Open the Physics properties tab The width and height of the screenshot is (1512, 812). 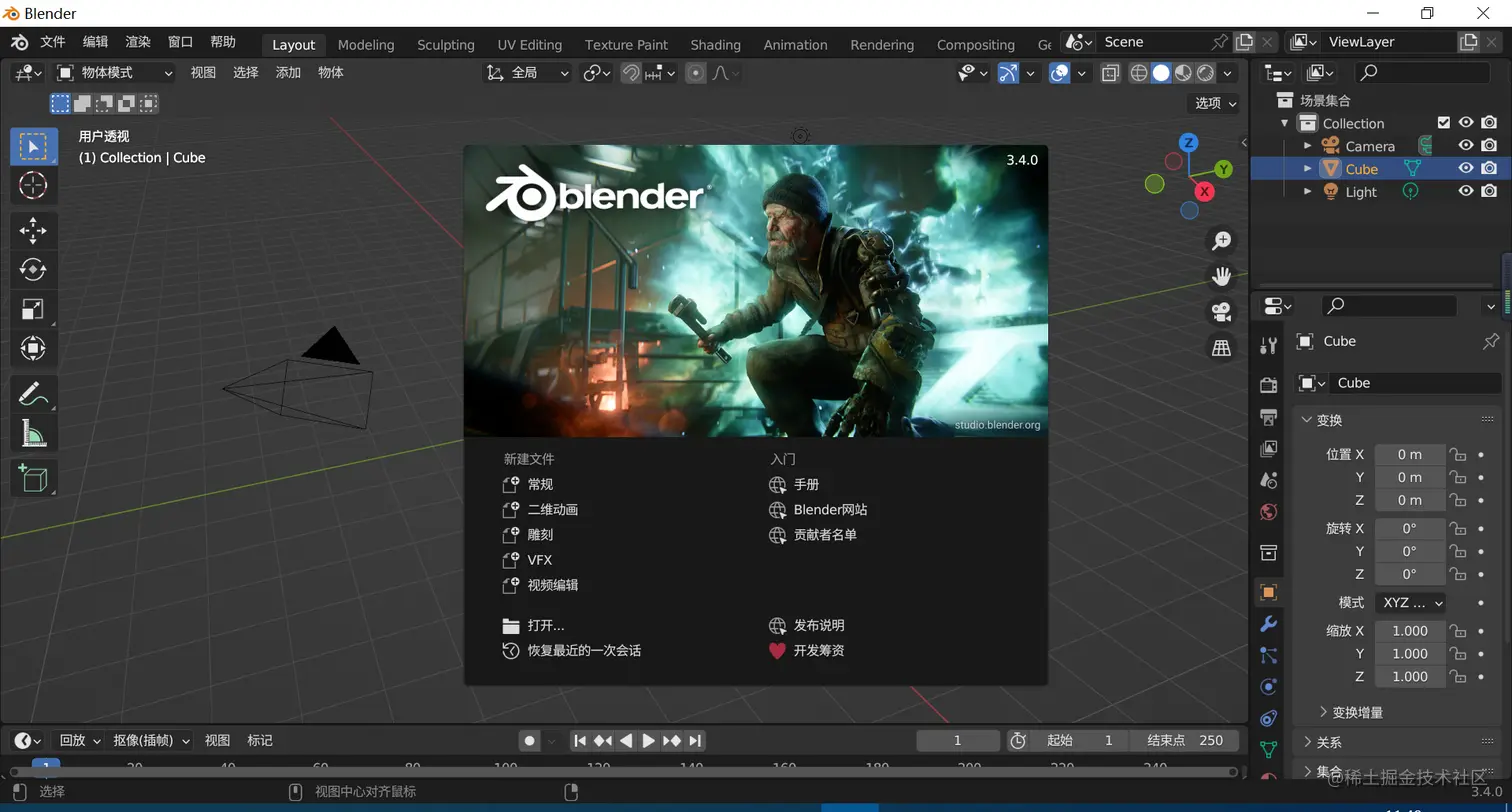pyautogui.click(x=1269, y=687)
